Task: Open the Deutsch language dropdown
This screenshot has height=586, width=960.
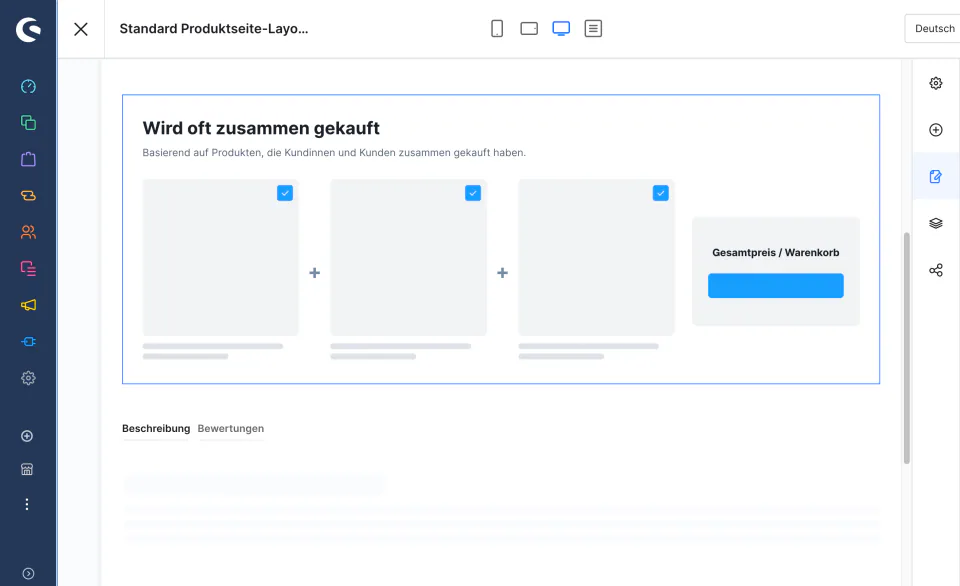Action: coord(932,29)
